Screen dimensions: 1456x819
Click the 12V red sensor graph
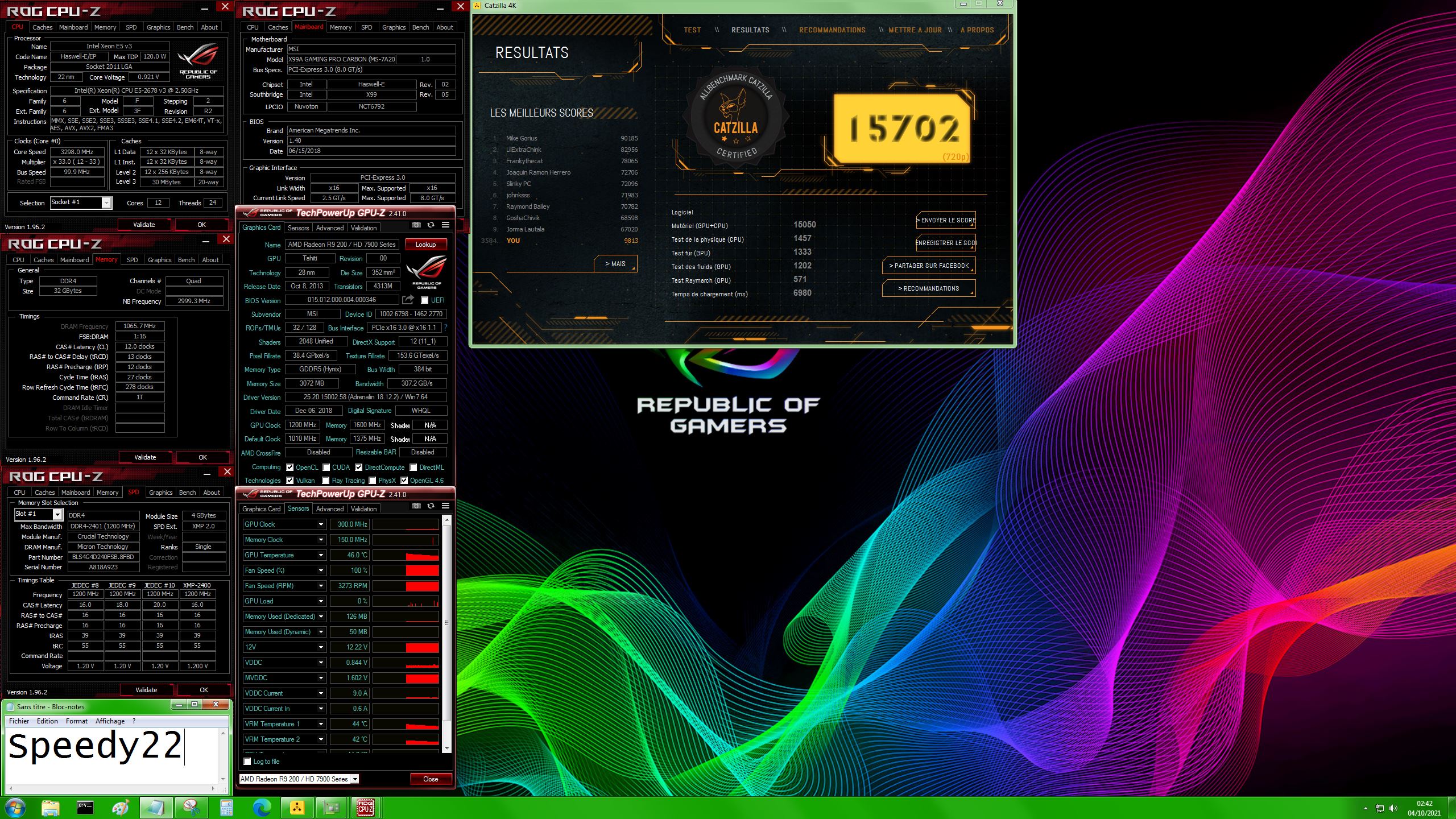[406, 647]
